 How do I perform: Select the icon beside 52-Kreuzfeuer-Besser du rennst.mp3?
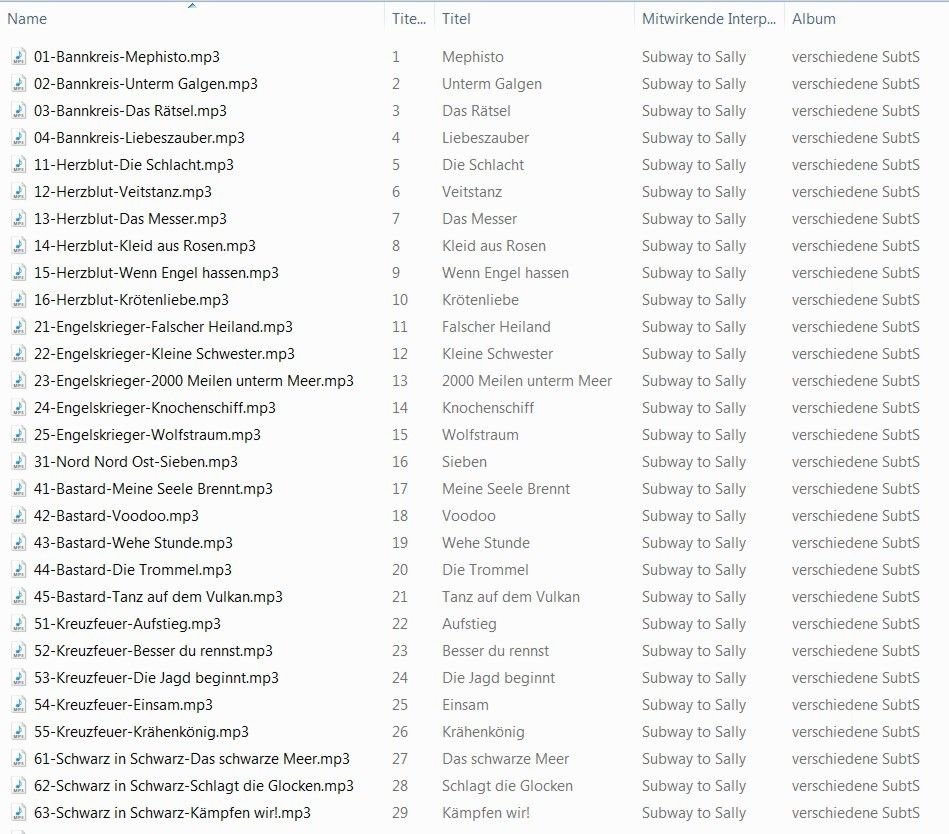[x=19, y=651]
